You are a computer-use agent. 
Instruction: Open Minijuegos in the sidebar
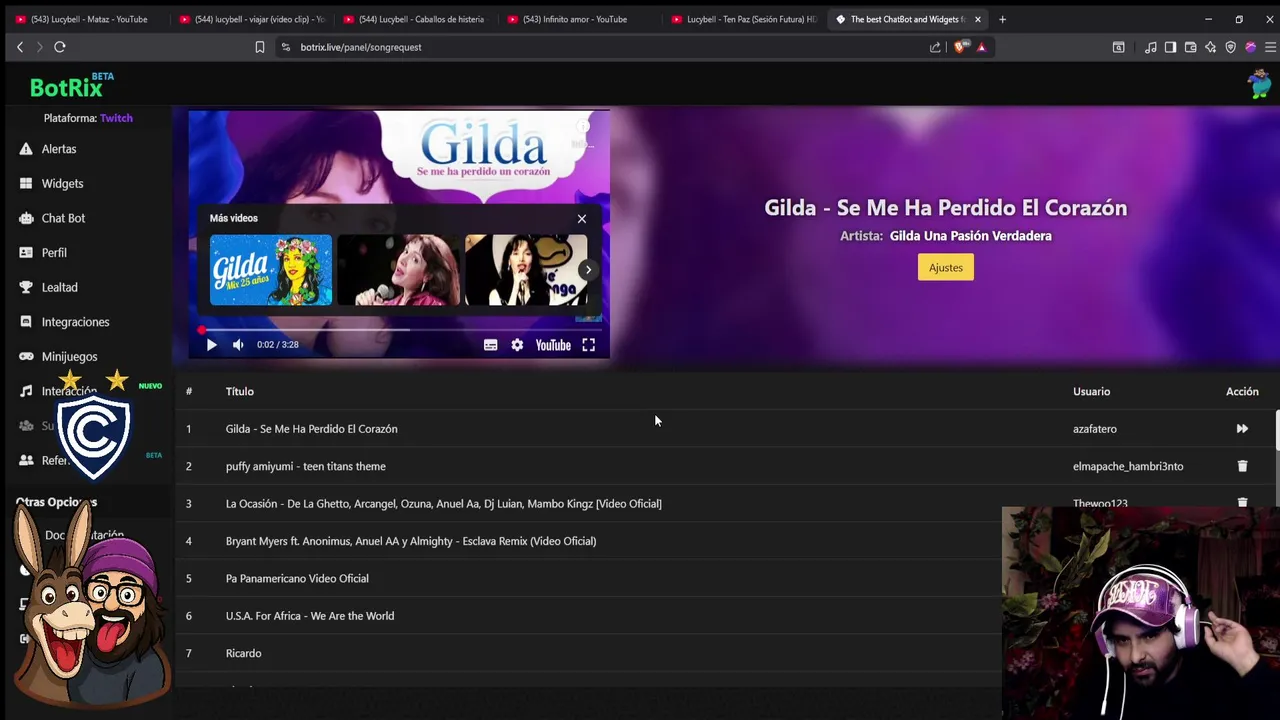[x=69, y=357]
